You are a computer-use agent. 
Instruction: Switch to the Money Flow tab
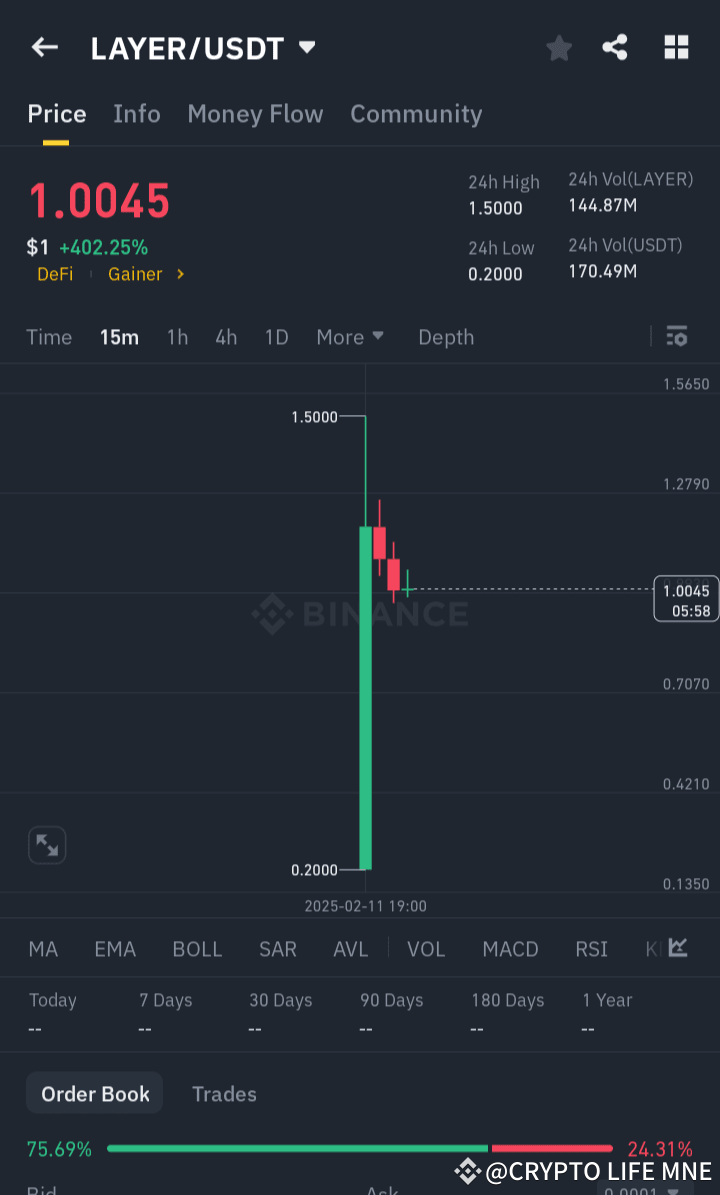255,114
